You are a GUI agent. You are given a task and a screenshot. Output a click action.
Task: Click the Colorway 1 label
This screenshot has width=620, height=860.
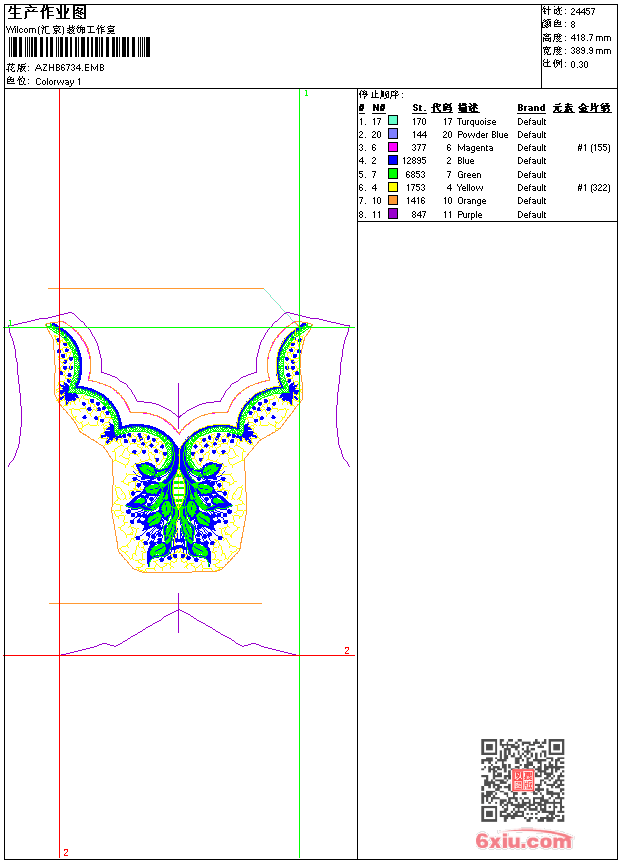58,81
